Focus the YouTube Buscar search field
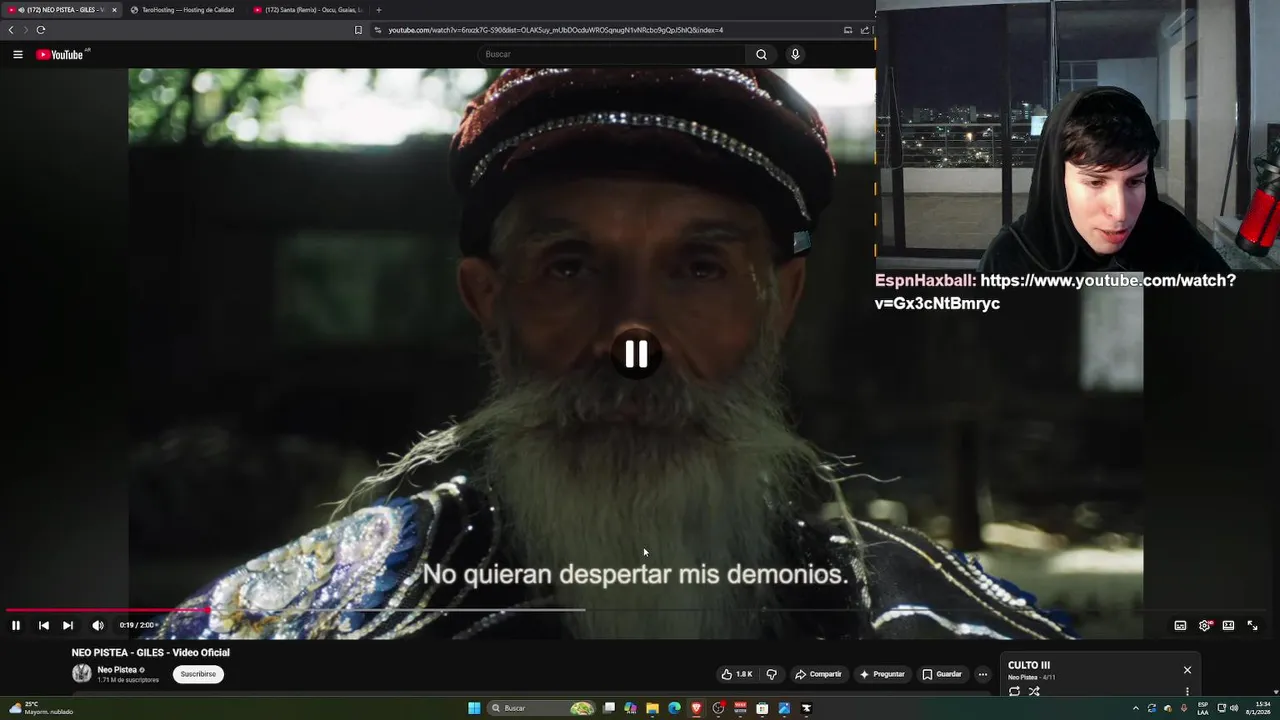 coord(610,54)
